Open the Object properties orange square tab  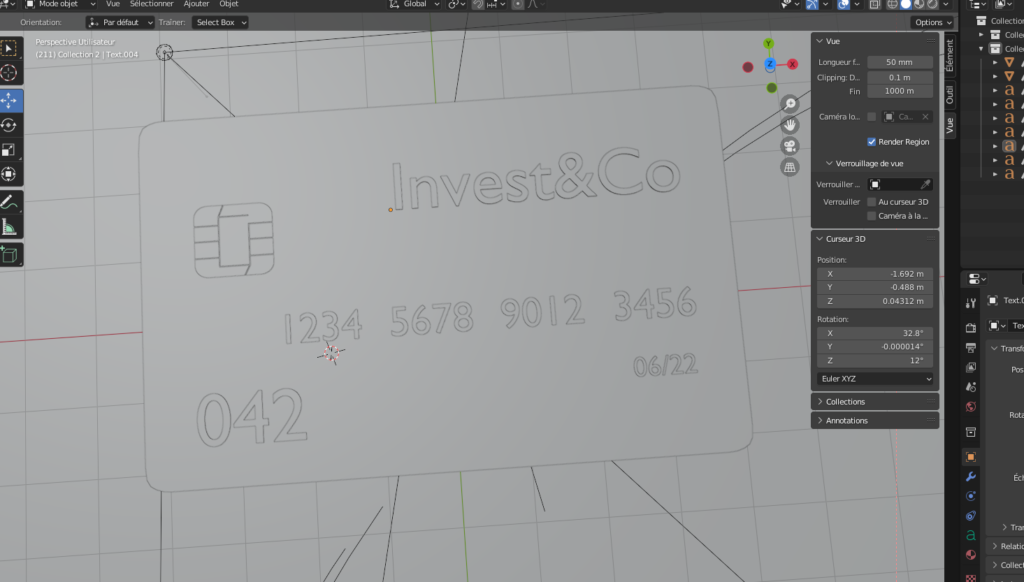pyautogui.click(x=970, y=457)
